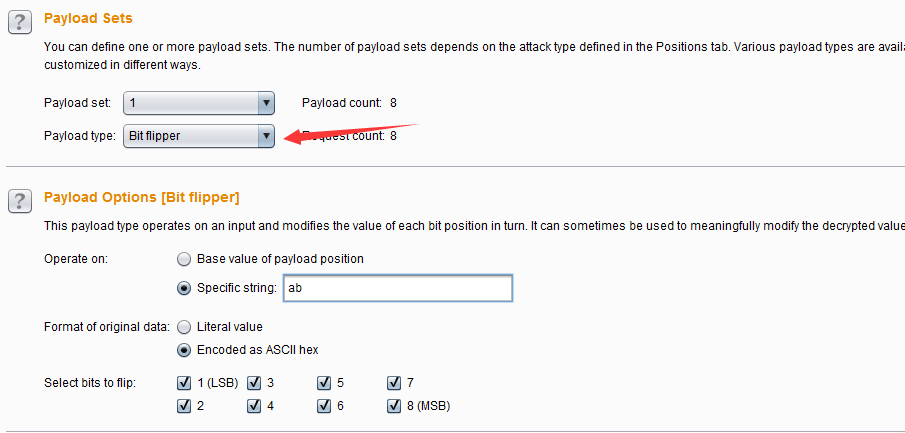
Task: Uncheck the bit 1 (LSB) checkbox
Action: 184,383
